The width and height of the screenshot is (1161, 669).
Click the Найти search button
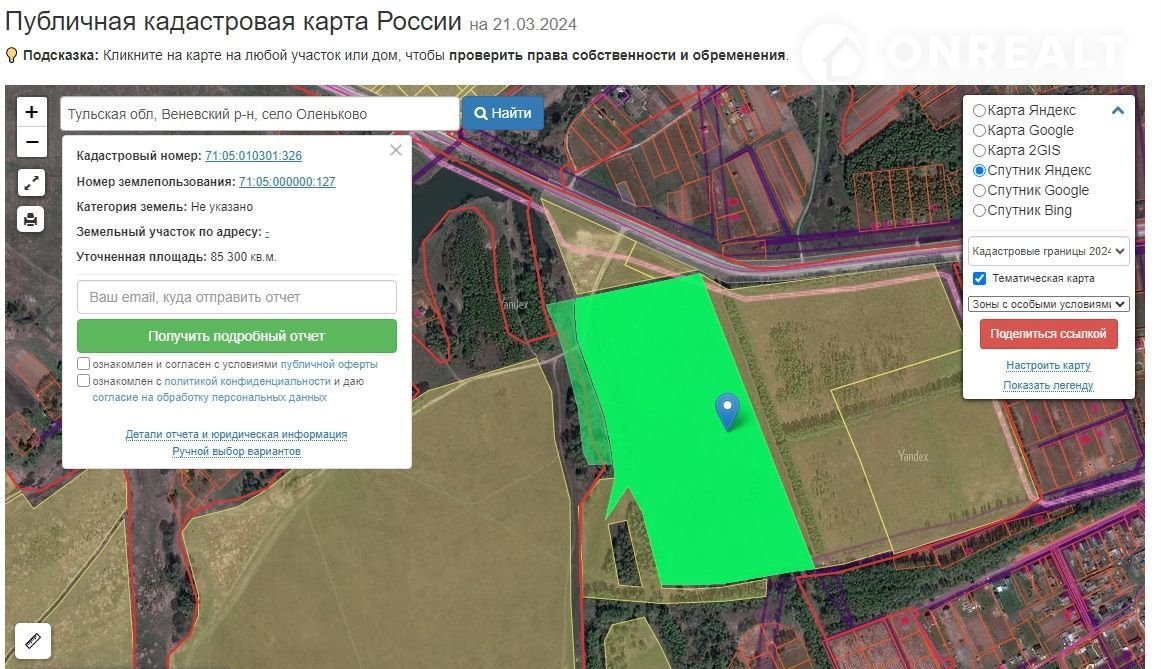tap(503, 114)
